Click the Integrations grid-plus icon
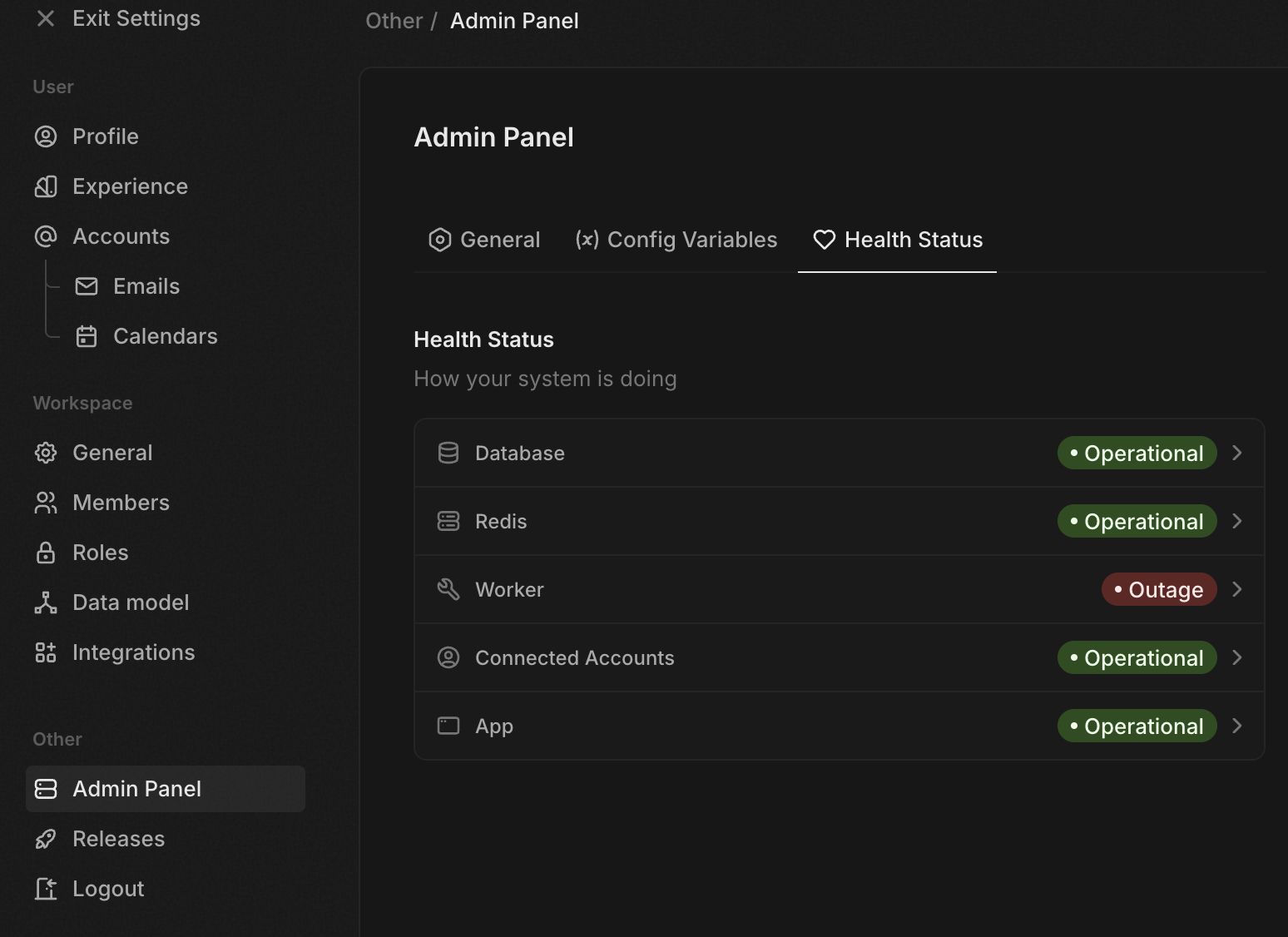Image resolution: width=1288 pixels, height=937 pixels. click(x=46, y=652)
